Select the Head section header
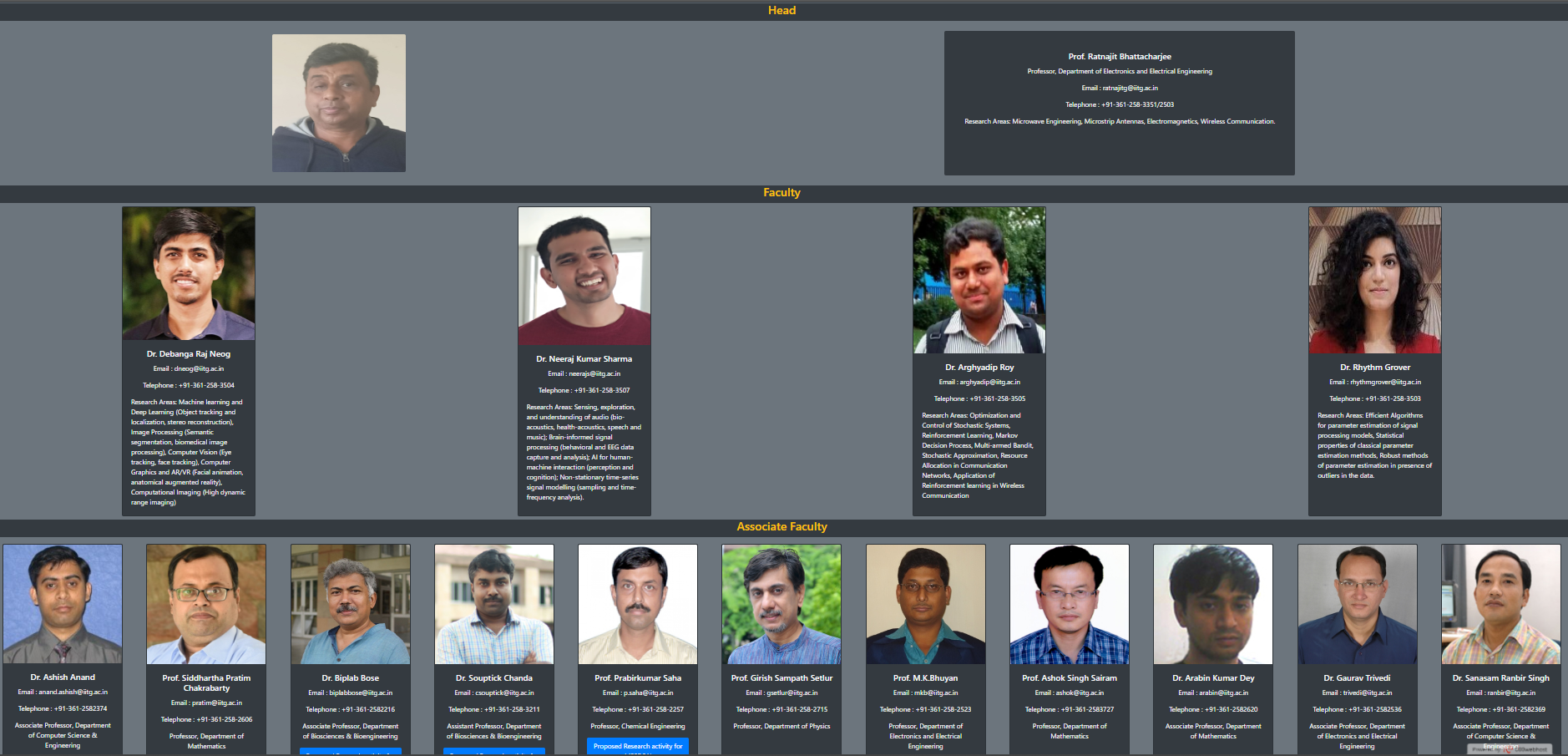The width and height of the screenshot is (1568, 756). point(781,10)
